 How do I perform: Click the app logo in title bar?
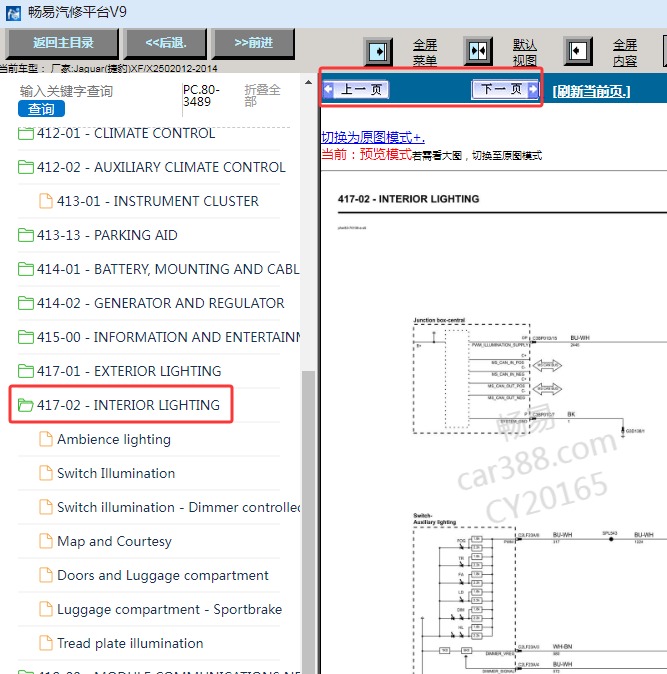coord(13,13)
